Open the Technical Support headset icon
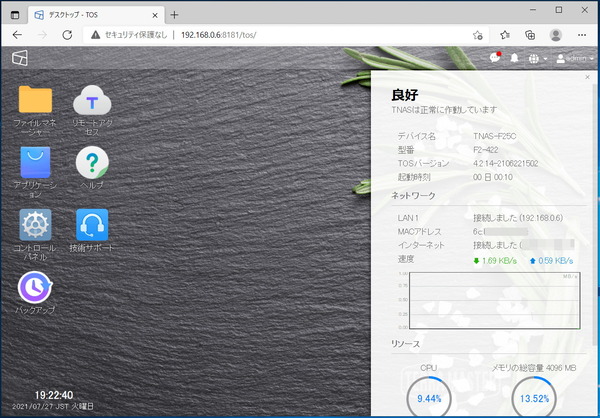The width and height of the screenshot is (600, 418). (92, 224)
